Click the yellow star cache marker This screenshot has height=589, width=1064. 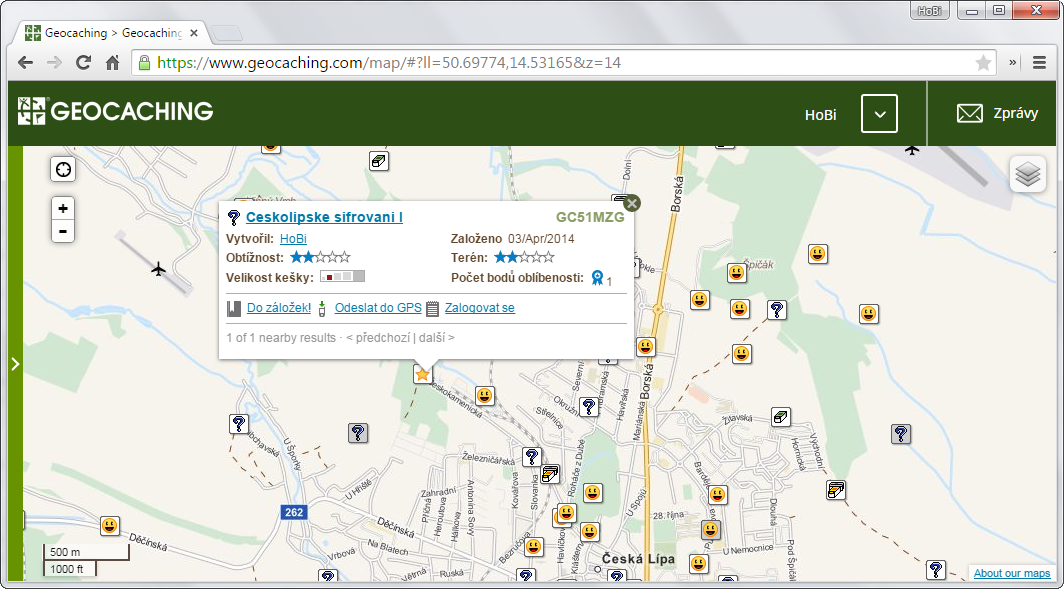coord(422,374)
